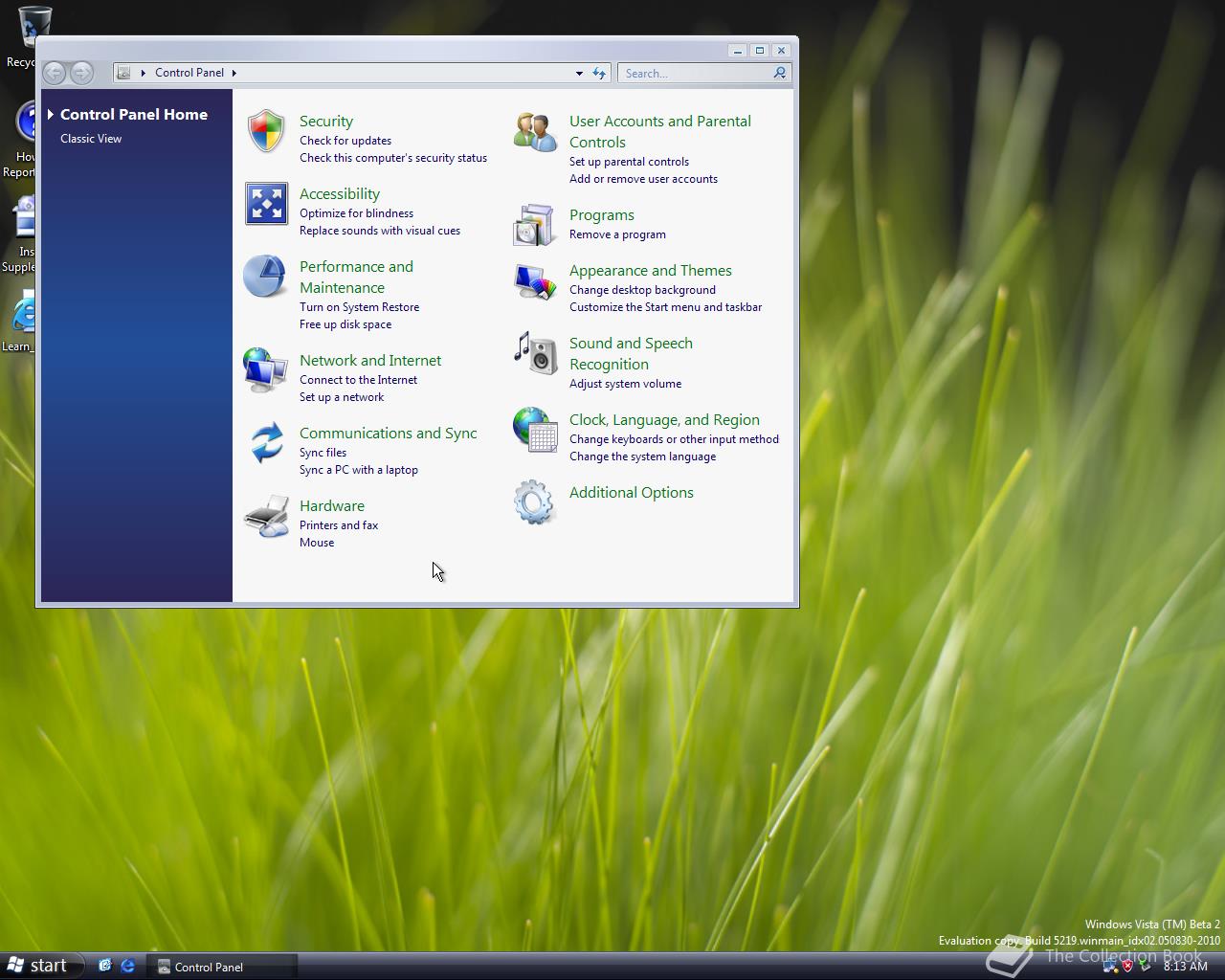Open Performance and Maintenance pie icon
Screen dimensions: 1225x980
(265, 277)
